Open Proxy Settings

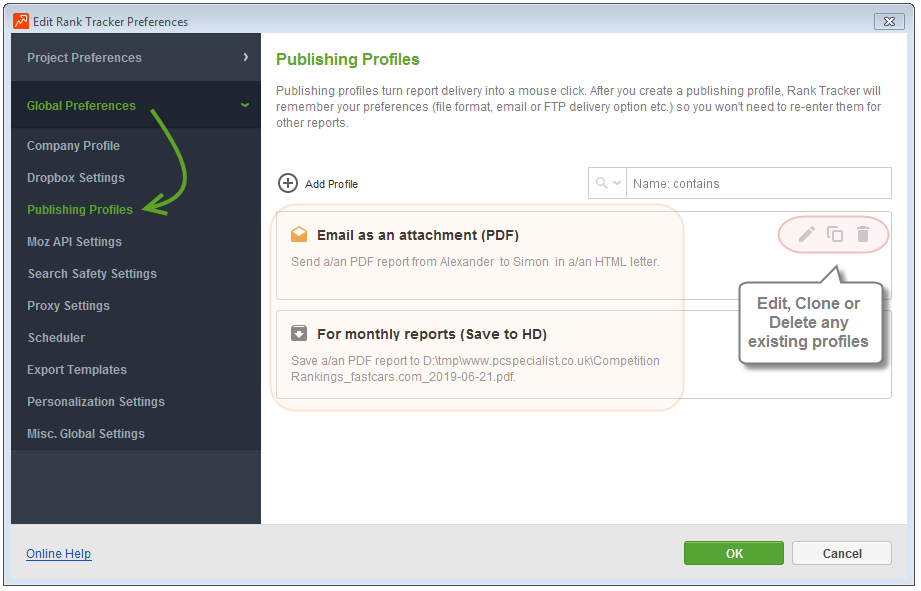(68, 305)
